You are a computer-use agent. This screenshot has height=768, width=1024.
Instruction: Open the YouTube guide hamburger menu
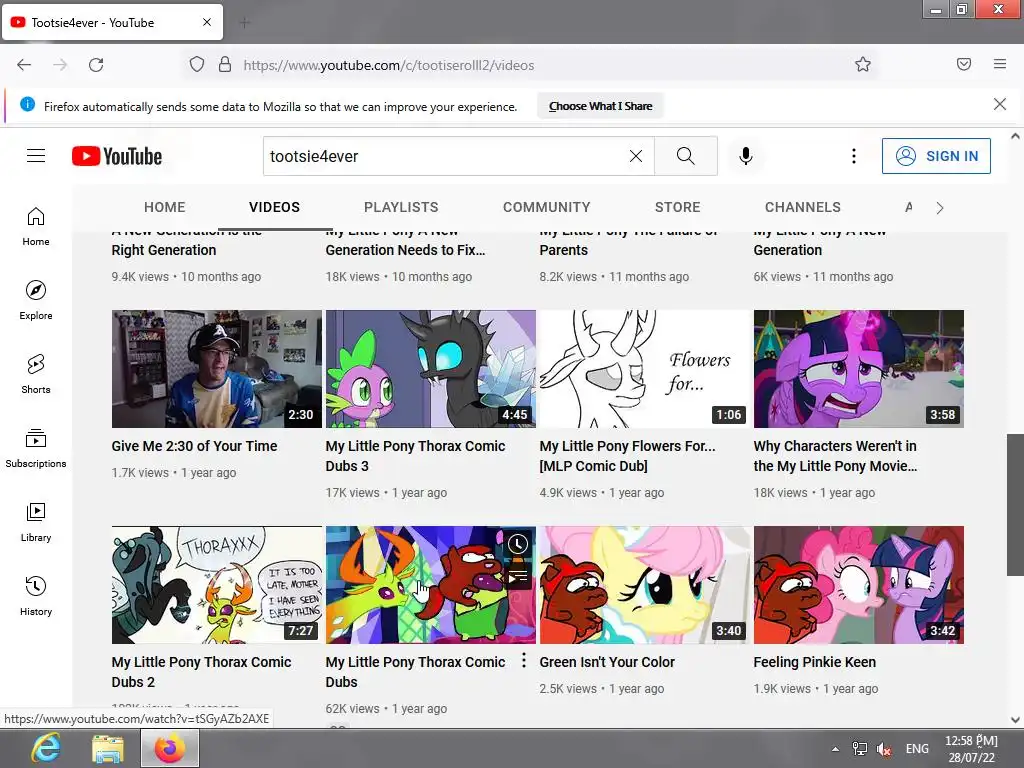click(36, 155)
